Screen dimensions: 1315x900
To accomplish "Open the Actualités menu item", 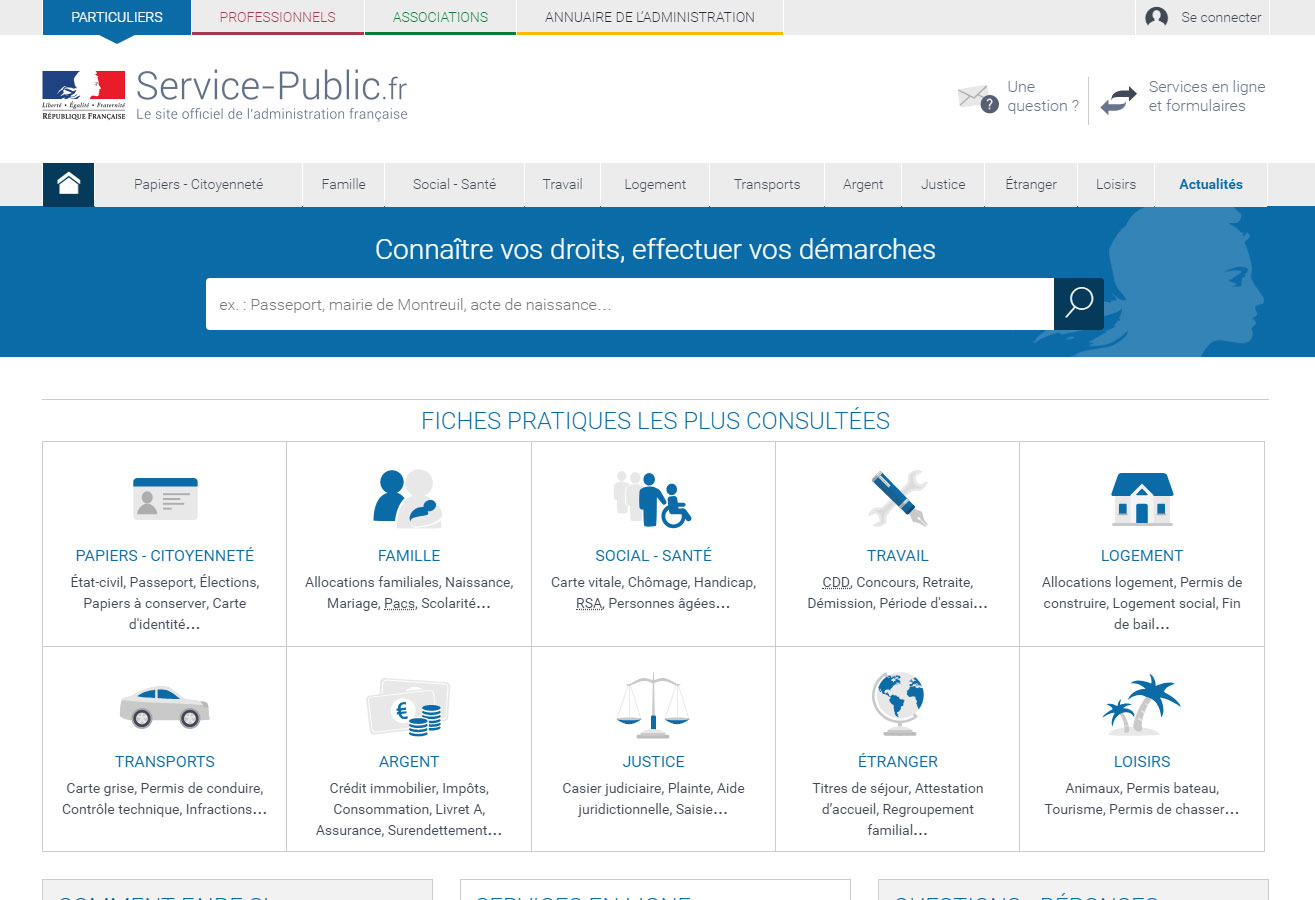I will (x=1210, y=184).
